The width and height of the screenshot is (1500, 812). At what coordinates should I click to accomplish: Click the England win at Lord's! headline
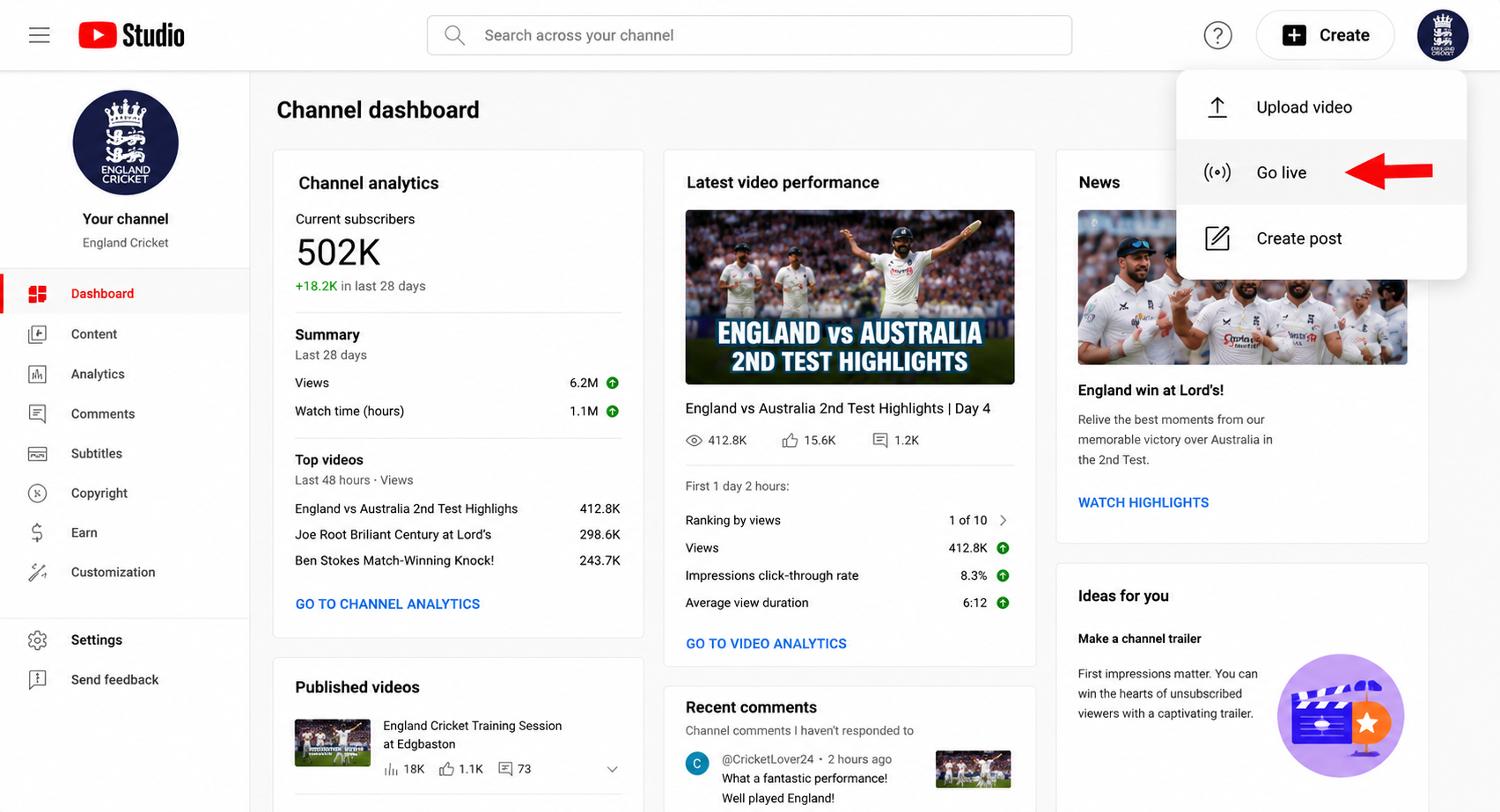point(1151,390)
